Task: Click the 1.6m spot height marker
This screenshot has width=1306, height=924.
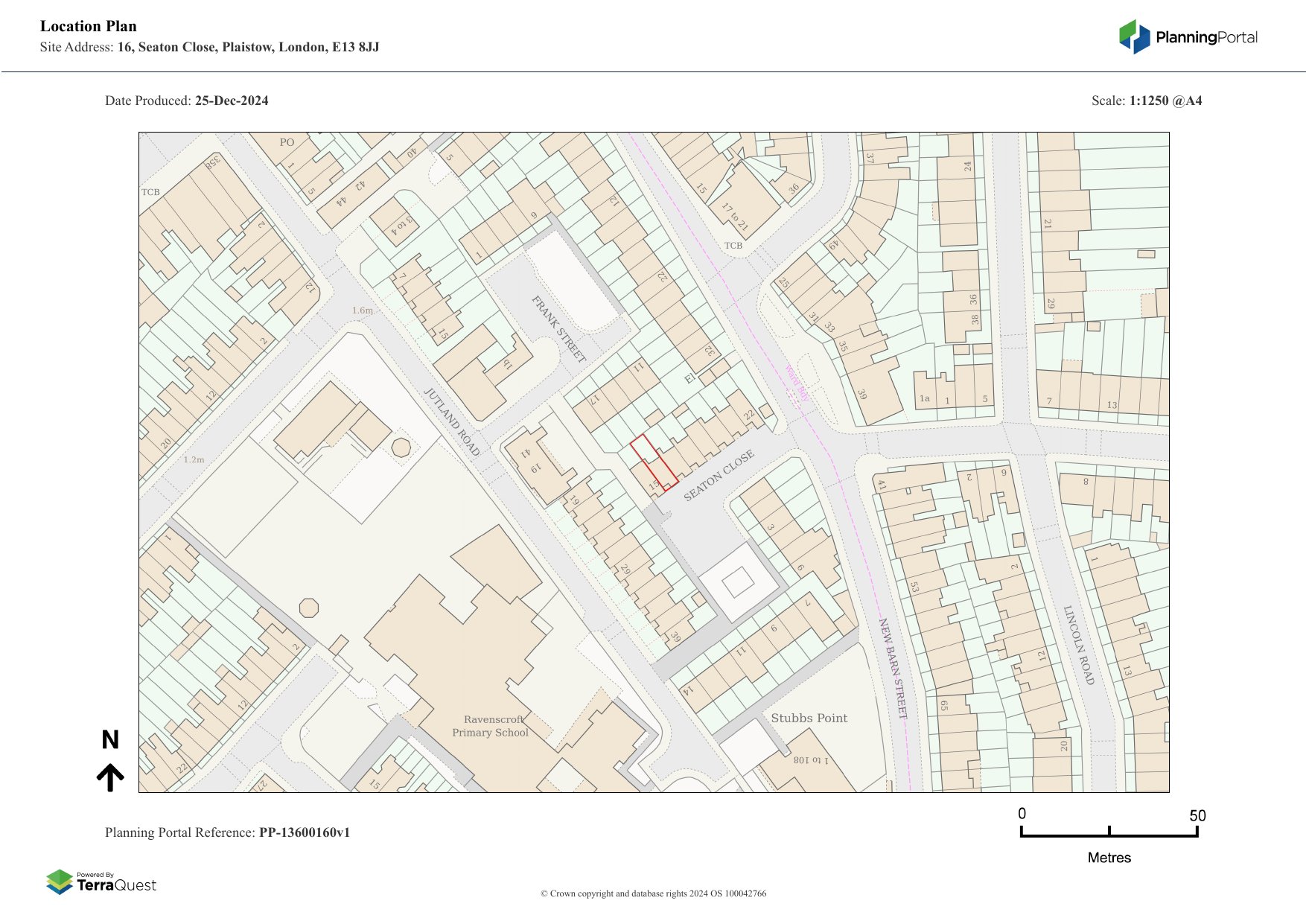Action: [x=363, y=310]
